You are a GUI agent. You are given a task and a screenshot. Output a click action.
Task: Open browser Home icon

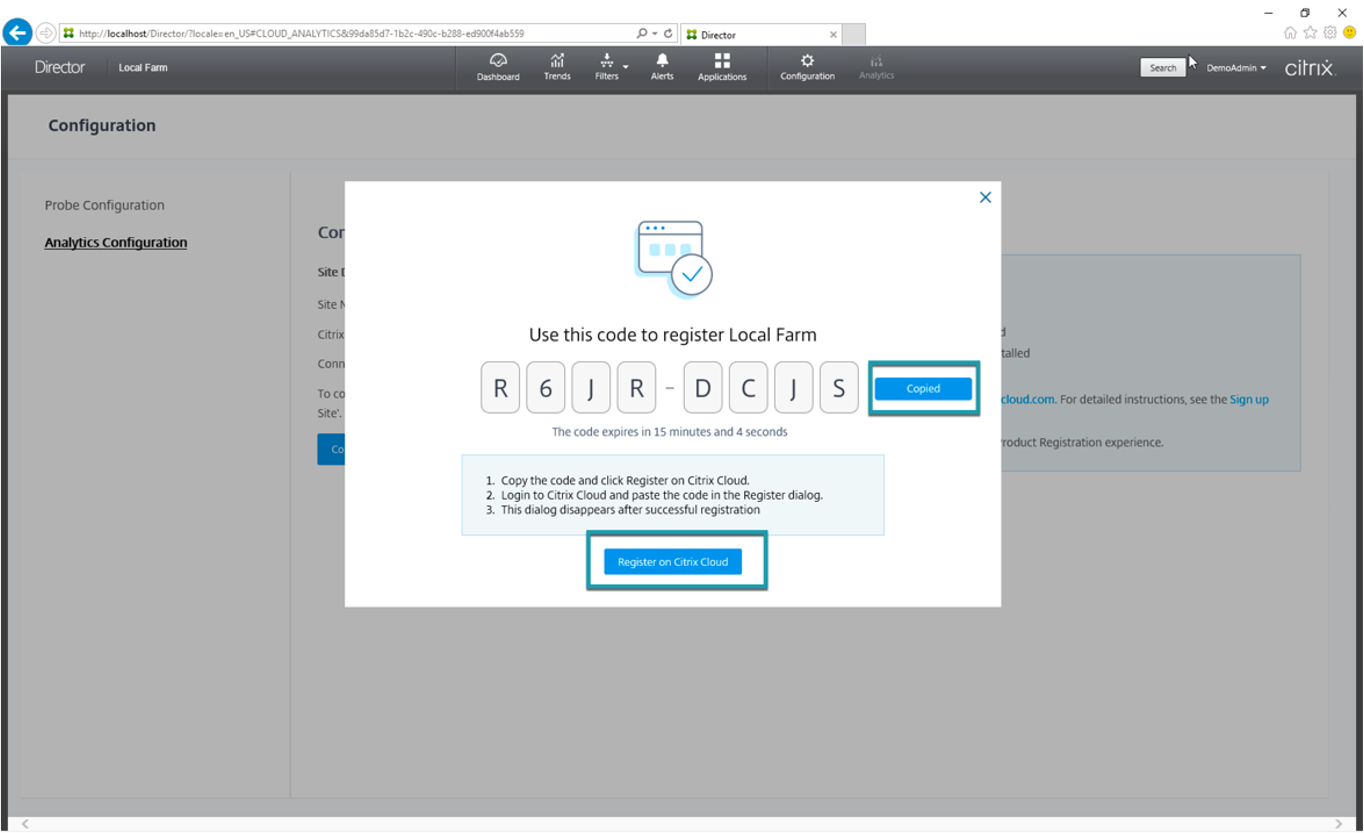click(1291, 33)
